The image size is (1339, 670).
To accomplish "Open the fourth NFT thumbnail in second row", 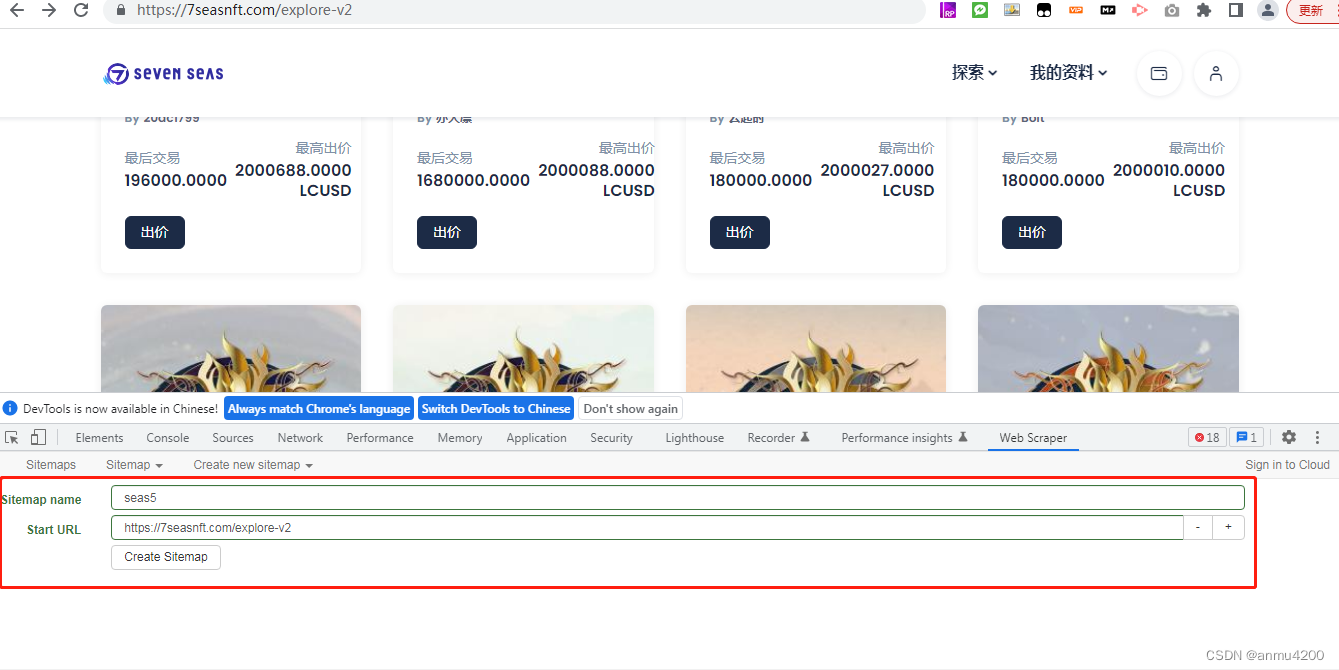I will pos(1108,348).
